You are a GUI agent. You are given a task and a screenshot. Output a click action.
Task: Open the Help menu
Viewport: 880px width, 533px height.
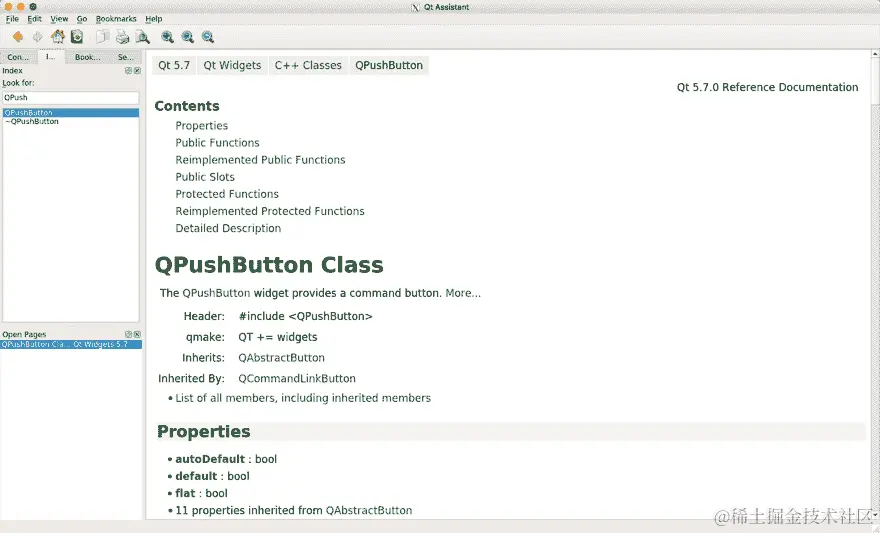tap(154, 19)
